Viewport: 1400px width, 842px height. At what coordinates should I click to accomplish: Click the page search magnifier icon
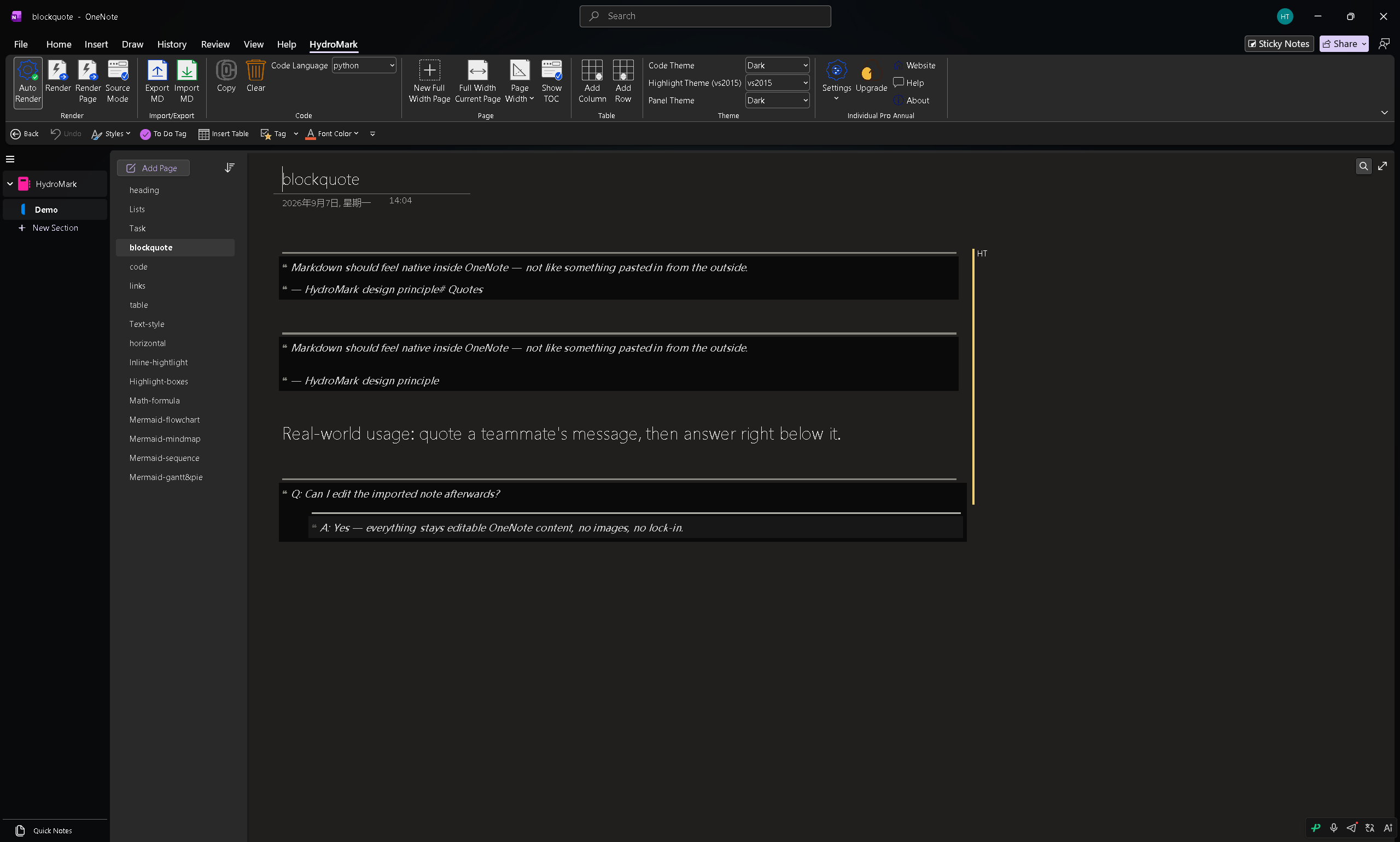click(1363, 166)
